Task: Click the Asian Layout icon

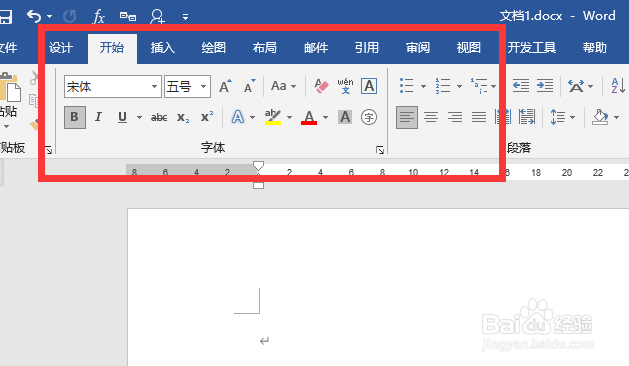Action: tap(576, 86)
